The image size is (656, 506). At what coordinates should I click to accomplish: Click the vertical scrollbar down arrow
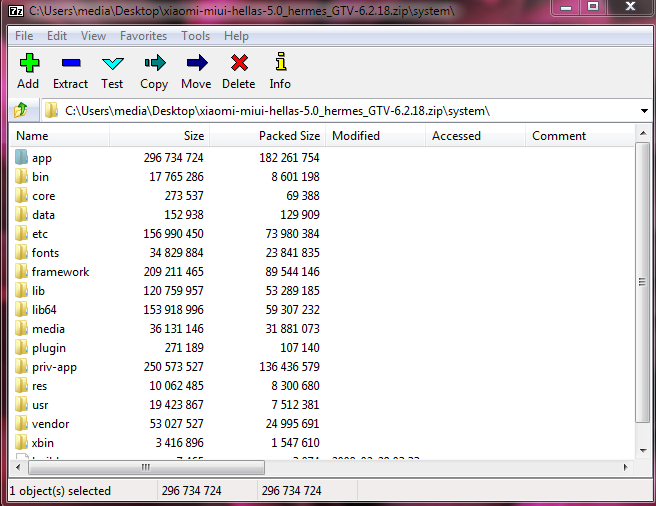642,449
